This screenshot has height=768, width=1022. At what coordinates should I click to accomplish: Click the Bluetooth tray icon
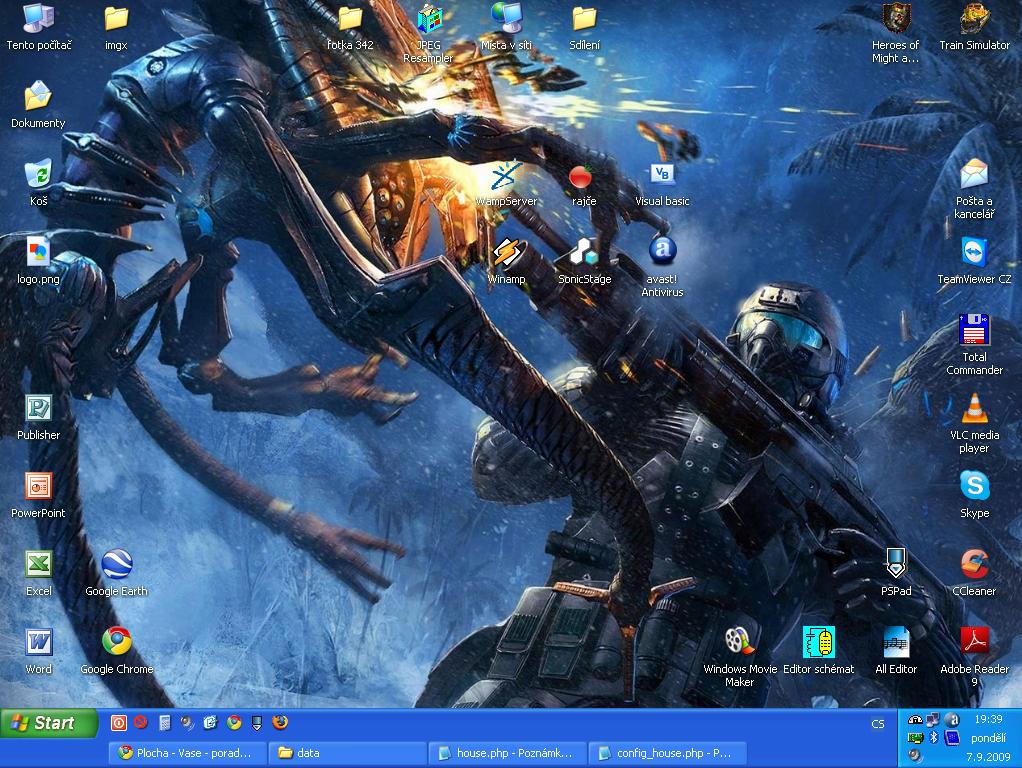(933, 737)
